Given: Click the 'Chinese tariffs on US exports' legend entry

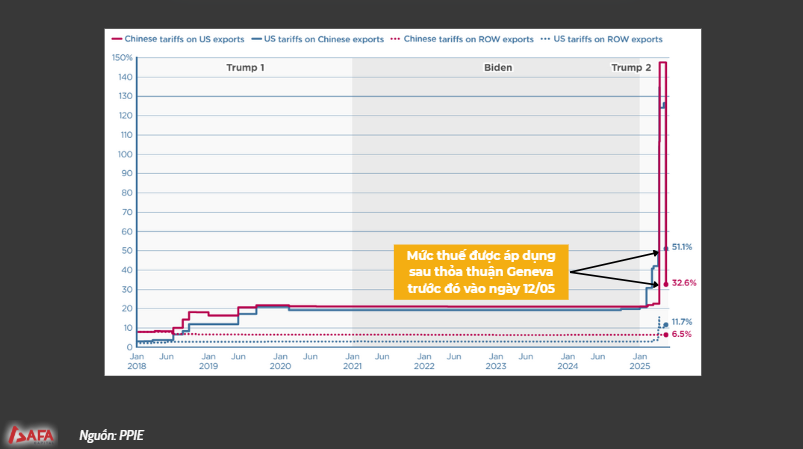Looking at the screenshot, I should pos(178,39).
